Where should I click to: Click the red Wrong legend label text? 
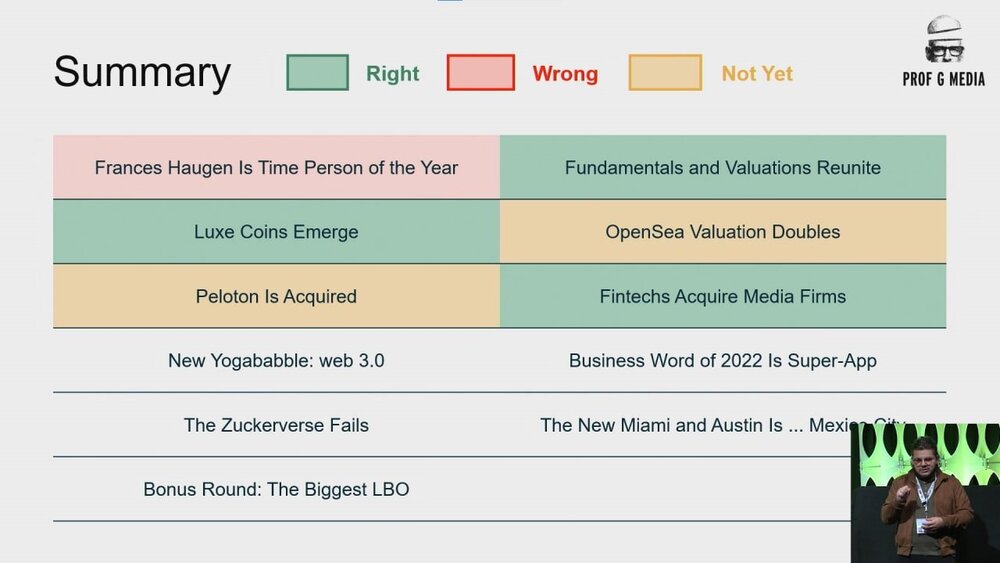[x=565, y=74]
